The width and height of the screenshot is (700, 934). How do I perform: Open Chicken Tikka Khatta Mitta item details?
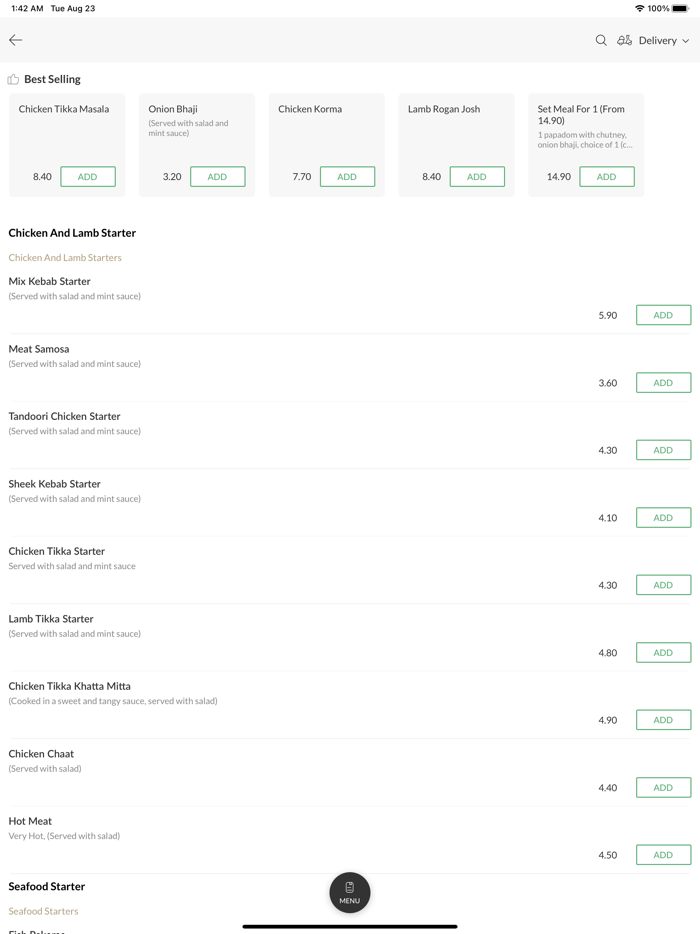click(x=70, y=686)
